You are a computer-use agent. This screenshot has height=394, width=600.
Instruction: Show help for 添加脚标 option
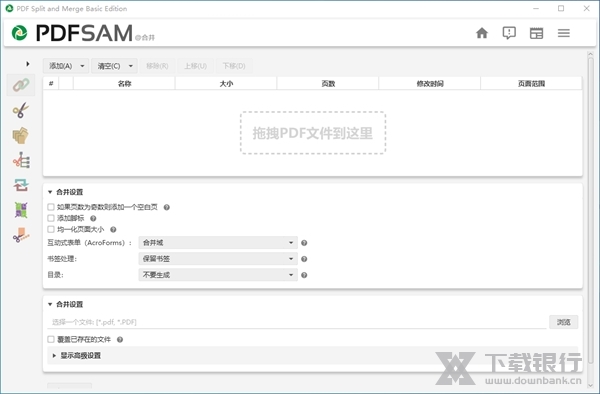(x=93, y=218)
